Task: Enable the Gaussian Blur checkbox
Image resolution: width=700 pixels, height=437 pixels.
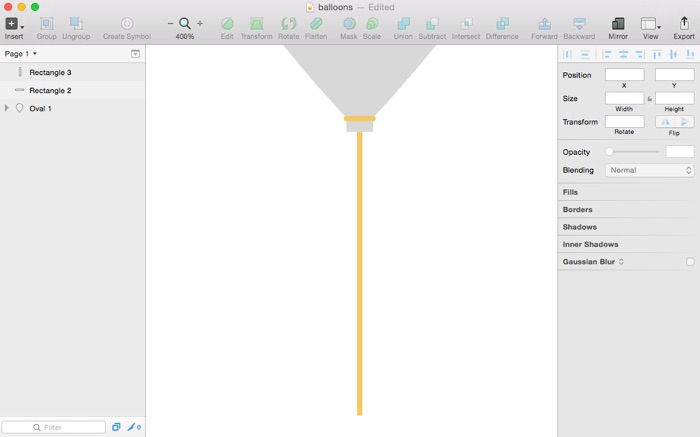Action: (x=690, y=262)
